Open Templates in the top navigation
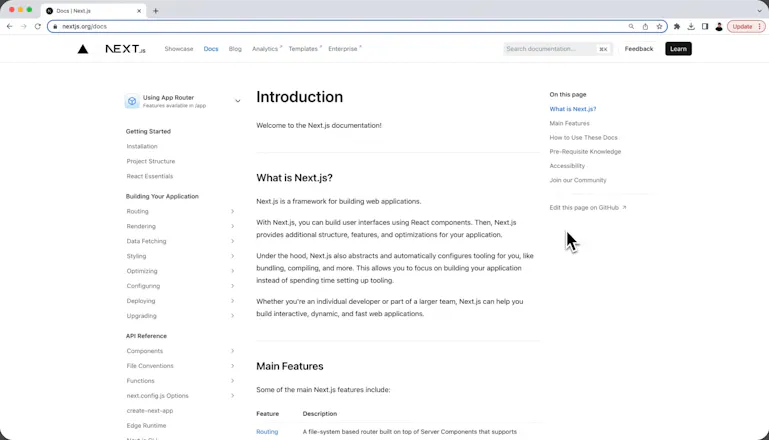 point(305,49)
